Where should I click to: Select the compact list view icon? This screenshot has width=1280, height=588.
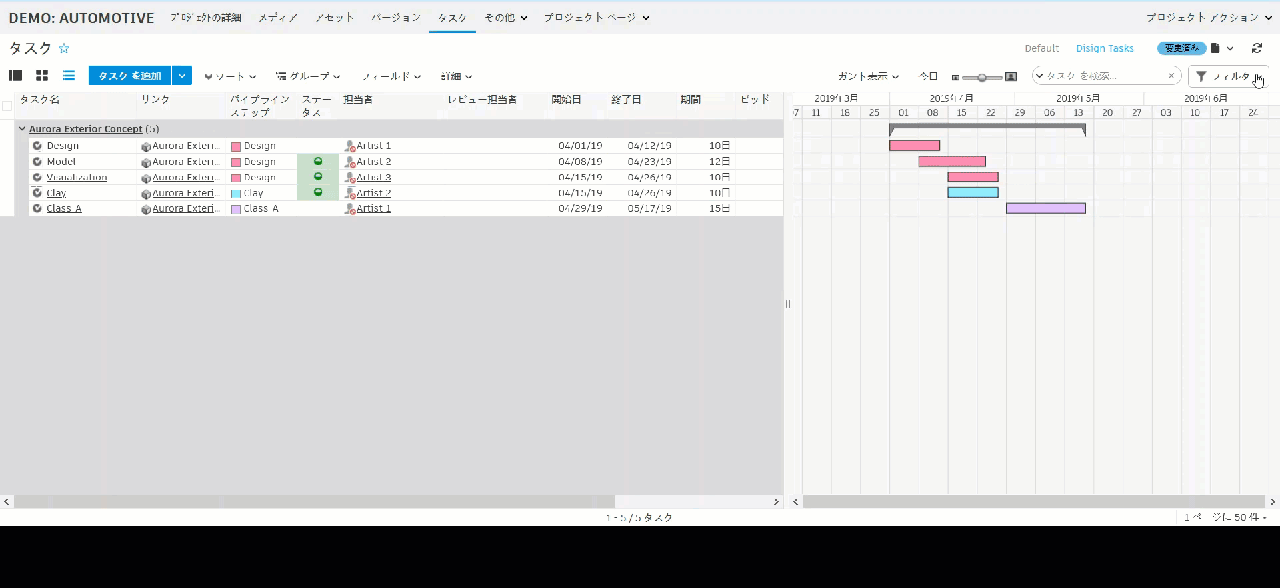point(68,75)
